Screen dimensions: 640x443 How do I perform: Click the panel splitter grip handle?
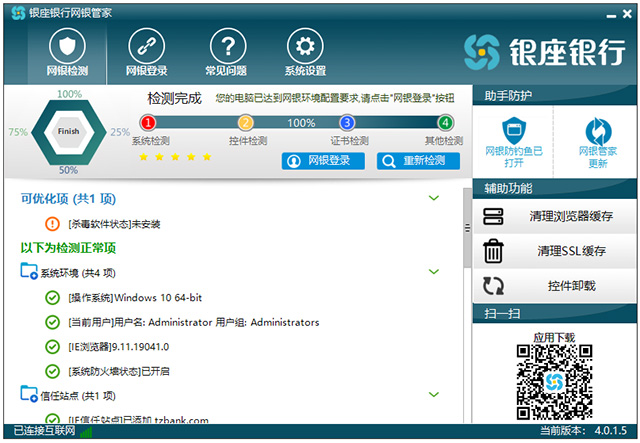[x=467, y=228]
